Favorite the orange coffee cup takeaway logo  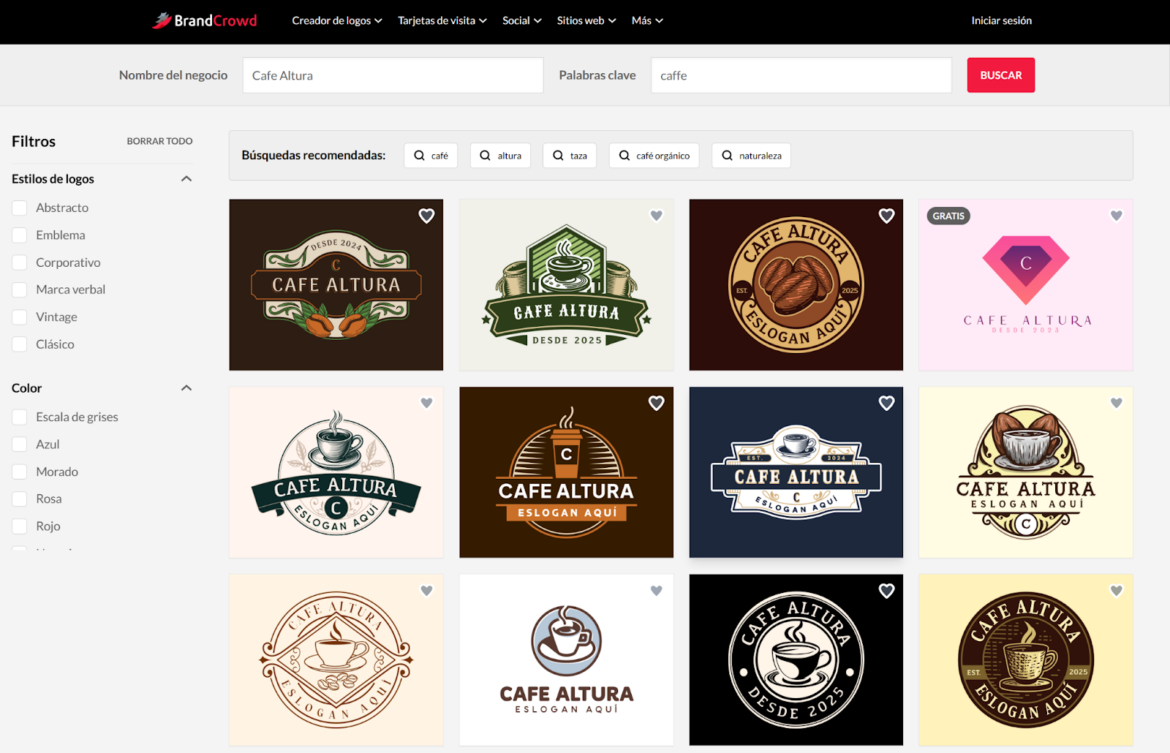coord(656,403)
